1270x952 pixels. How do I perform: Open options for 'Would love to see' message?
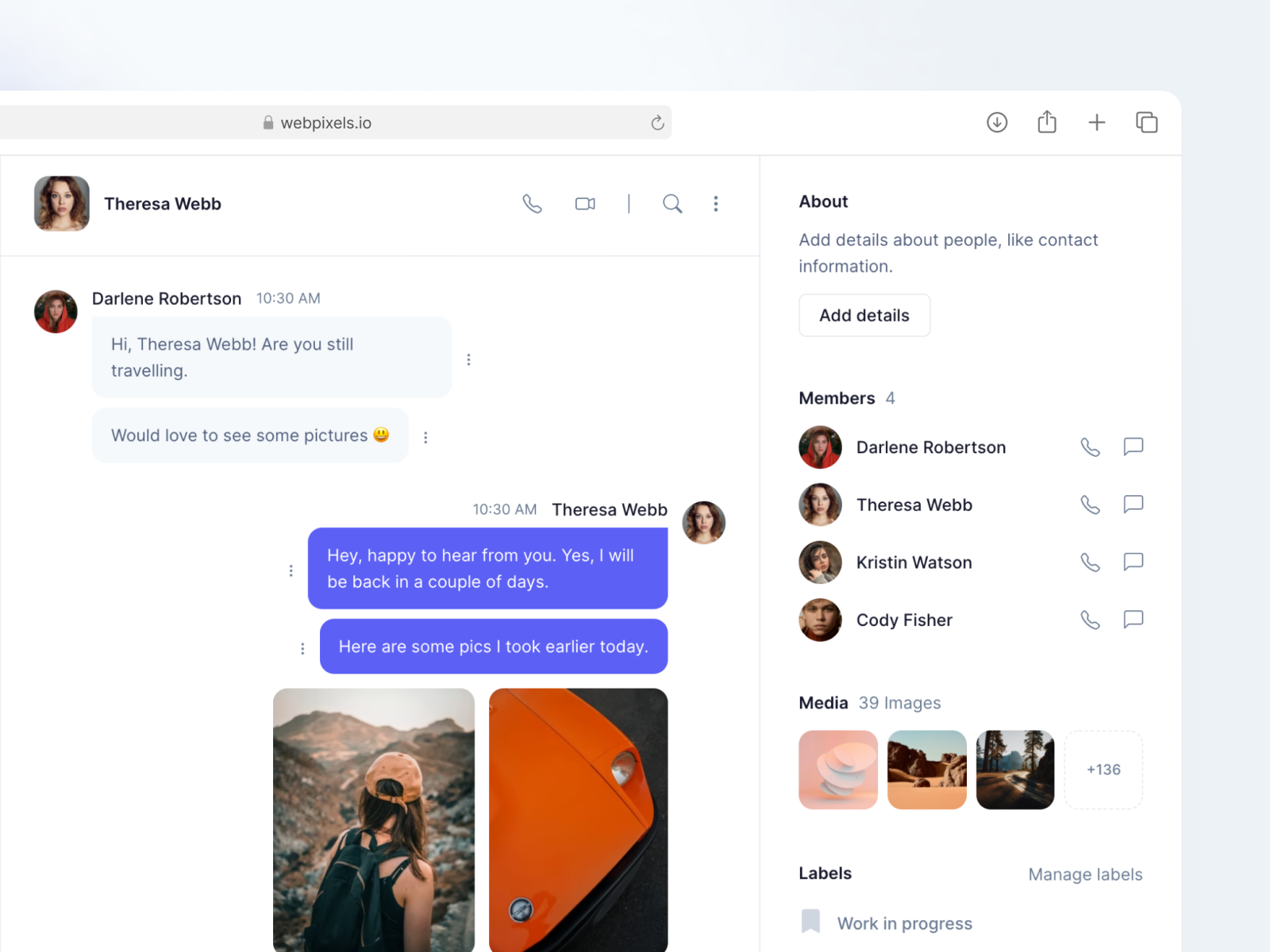point(425,437)
